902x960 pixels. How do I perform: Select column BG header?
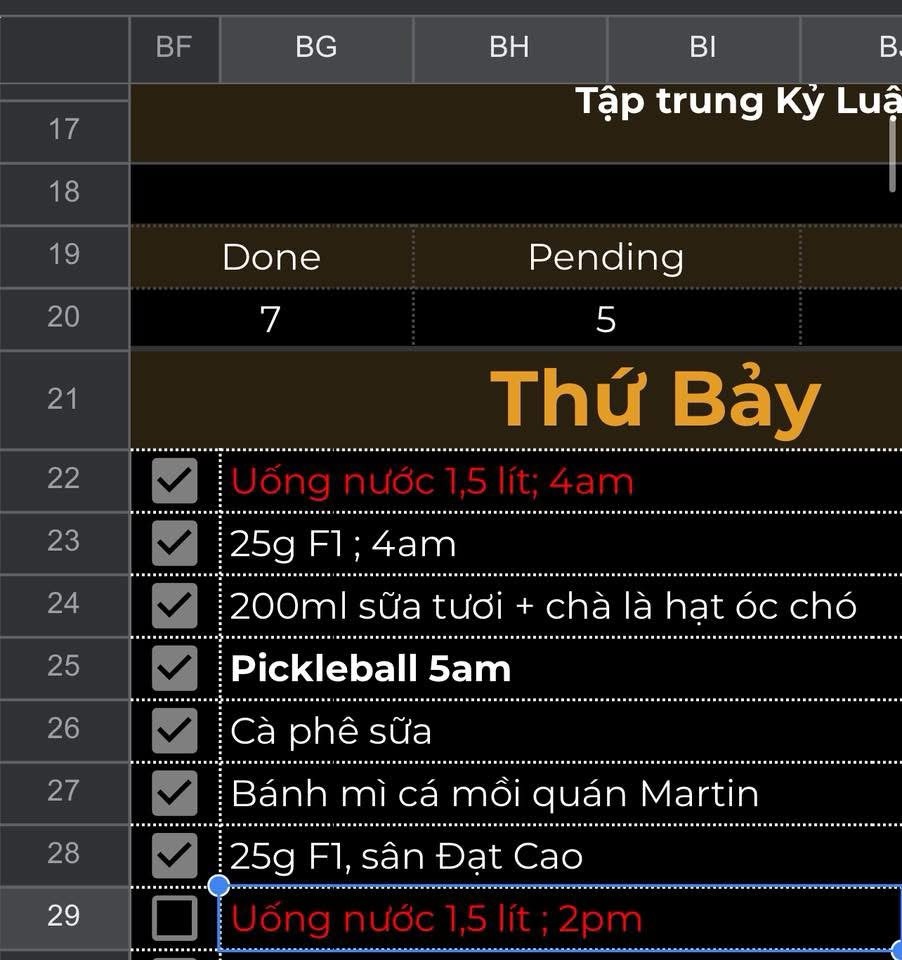point(316,47)
